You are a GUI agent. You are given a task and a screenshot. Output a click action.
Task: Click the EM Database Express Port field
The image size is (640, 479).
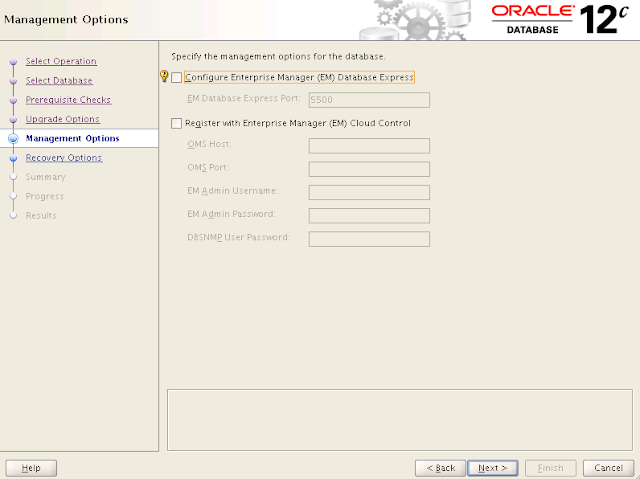(x=369, y=100)
